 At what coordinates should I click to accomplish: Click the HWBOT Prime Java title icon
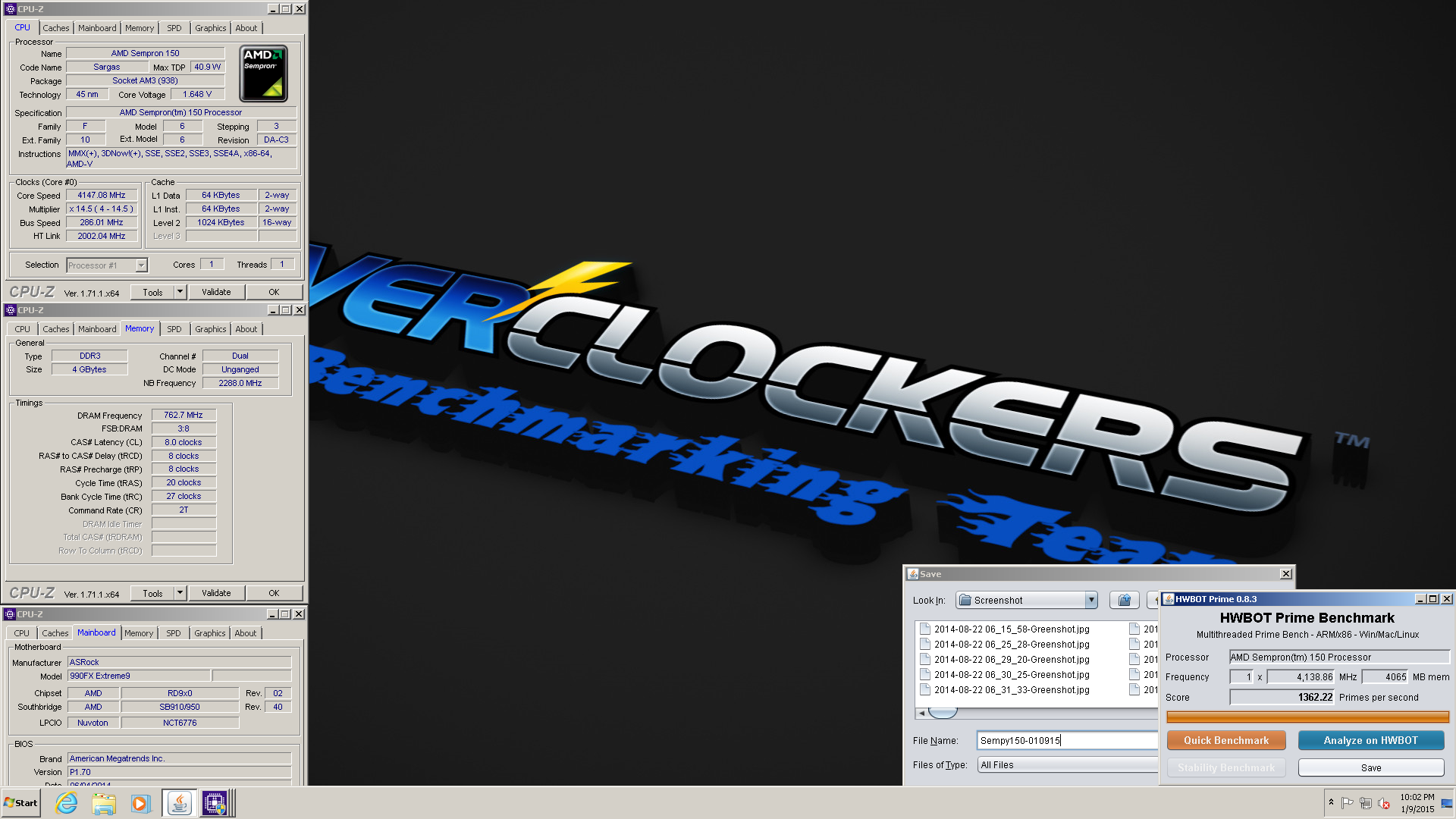point(1169,599)
